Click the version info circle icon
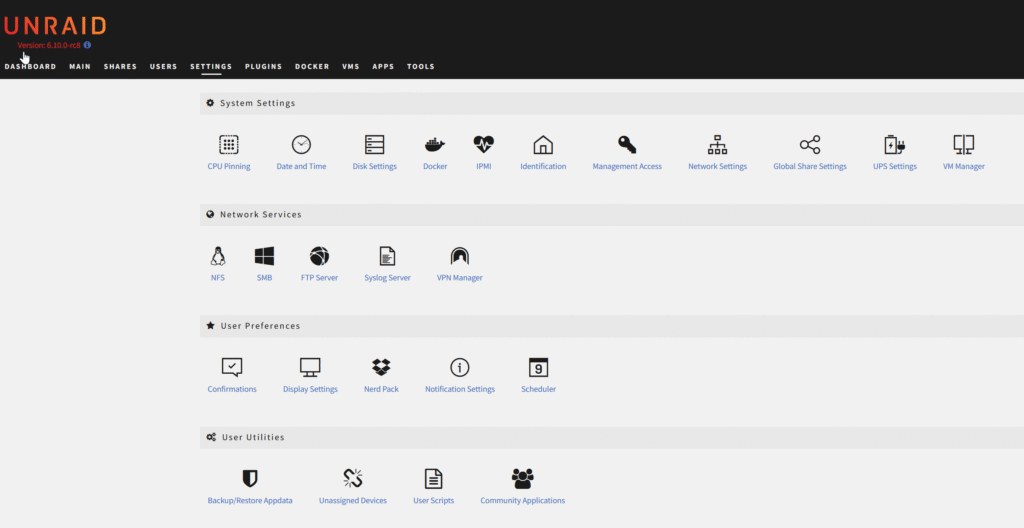 87,45
